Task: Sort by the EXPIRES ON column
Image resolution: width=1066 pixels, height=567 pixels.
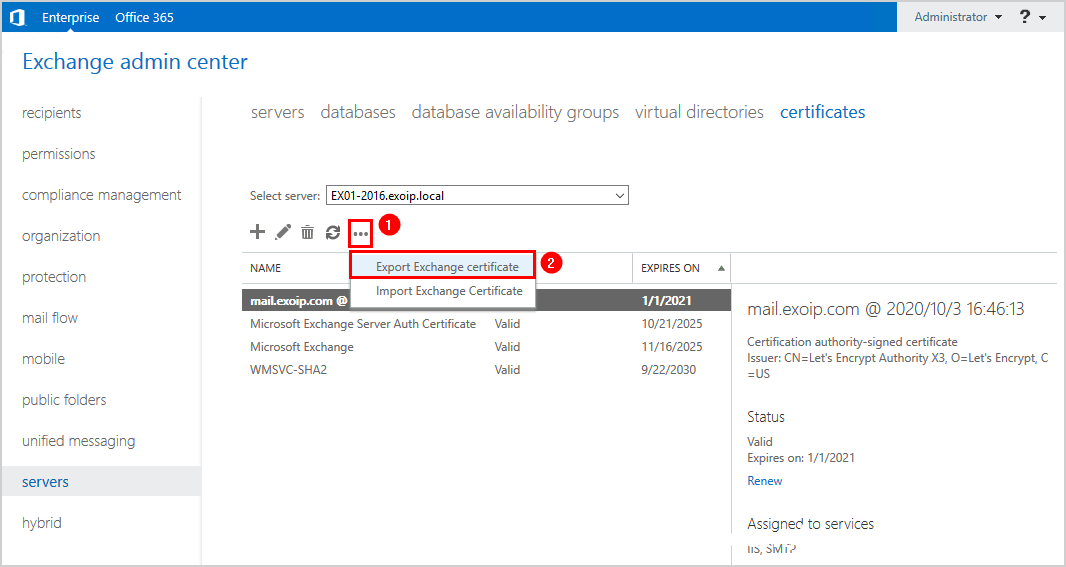Action: click(682, 268)
